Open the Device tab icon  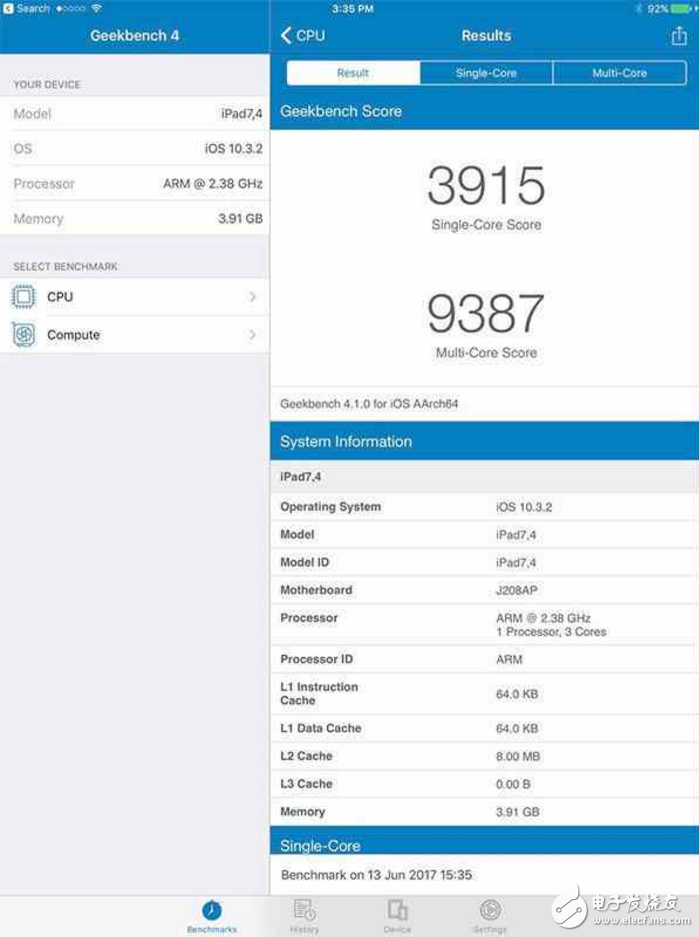coord(397,910)
